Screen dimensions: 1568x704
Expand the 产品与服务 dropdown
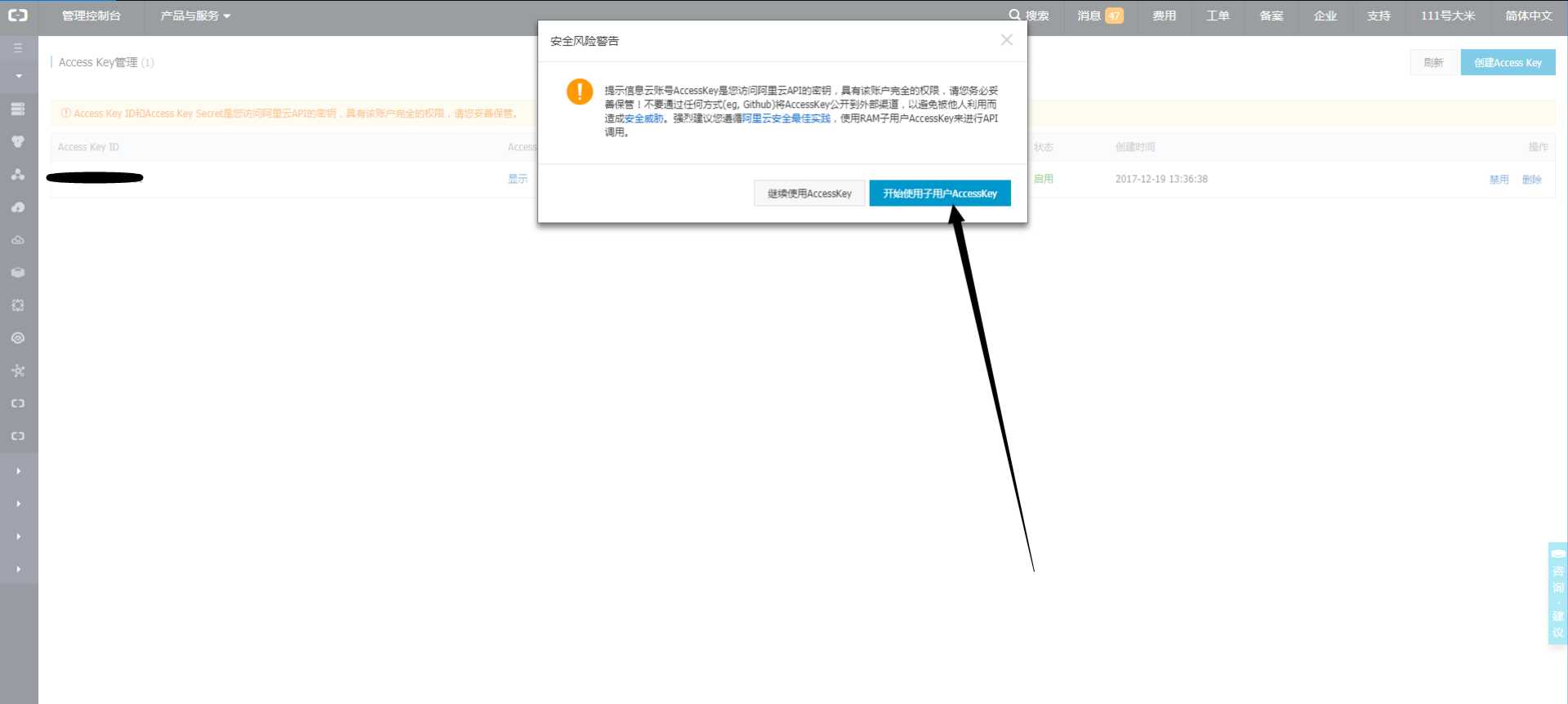point(195,16)
